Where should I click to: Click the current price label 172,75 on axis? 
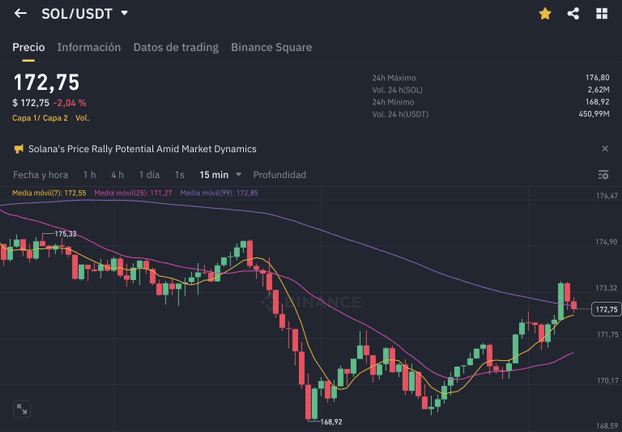point(606,310)
